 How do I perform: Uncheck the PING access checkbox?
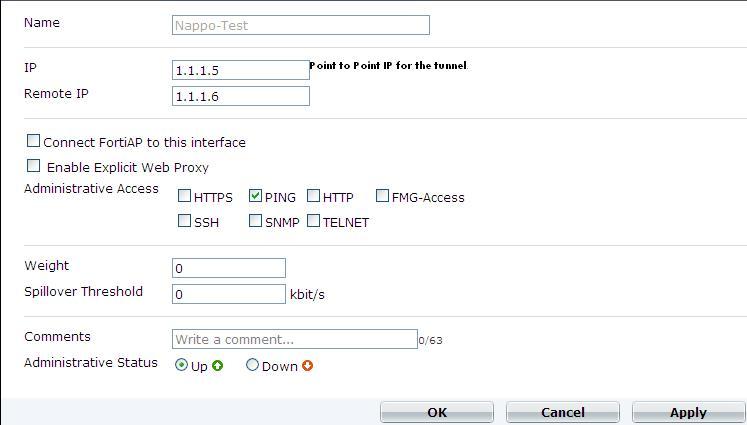click(x=256, y=196)
